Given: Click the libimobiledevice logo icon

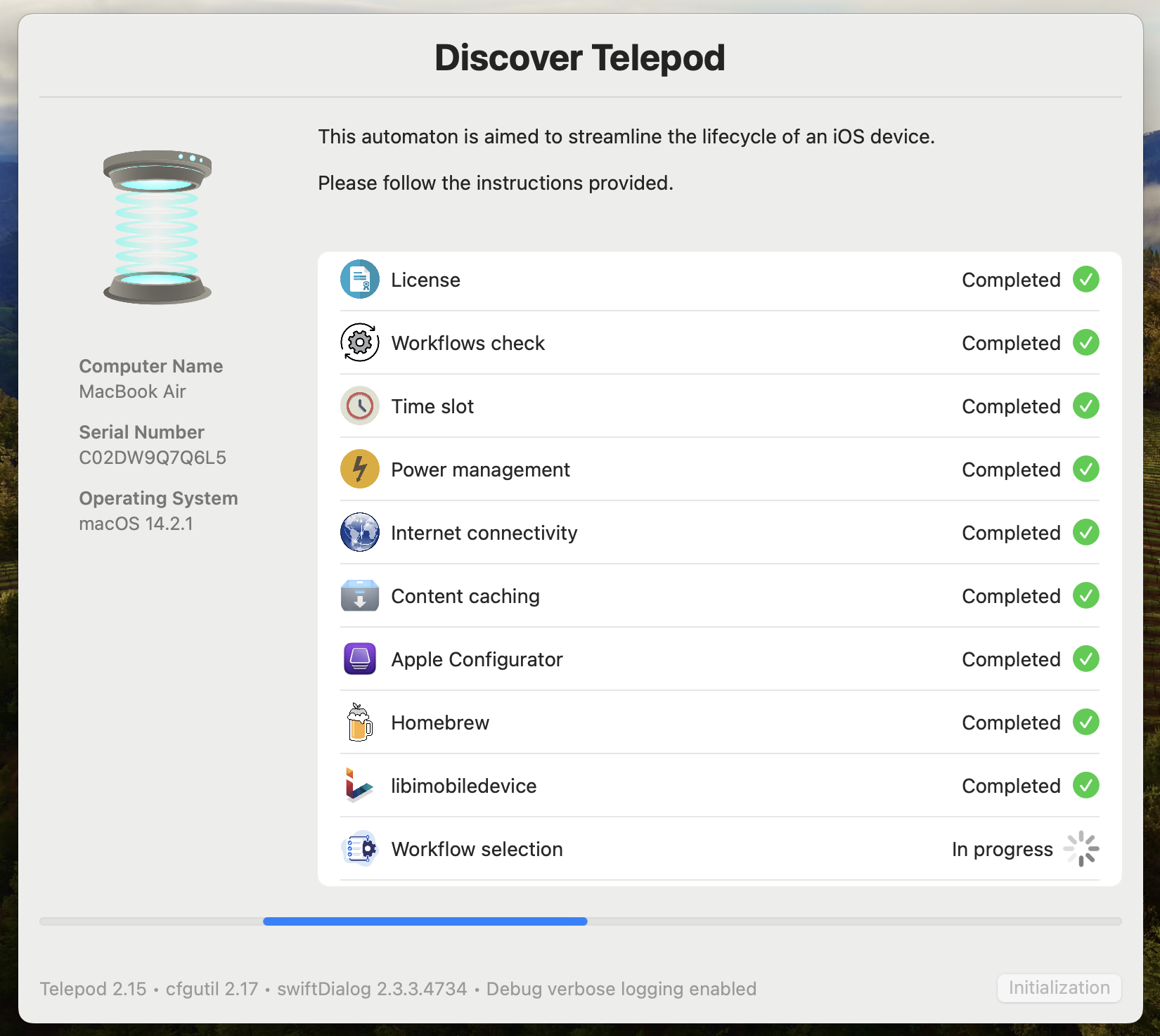Looking at the screenshot, I should pos(360,786).
